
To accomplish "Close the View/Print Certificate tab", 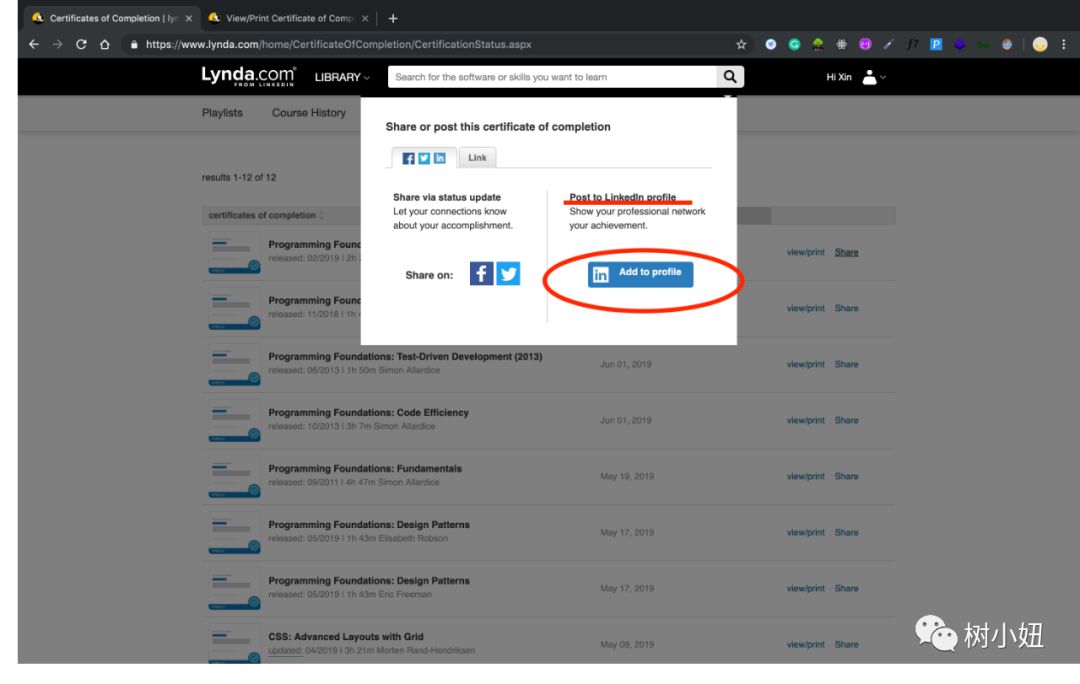I will [x=365, y=19].
